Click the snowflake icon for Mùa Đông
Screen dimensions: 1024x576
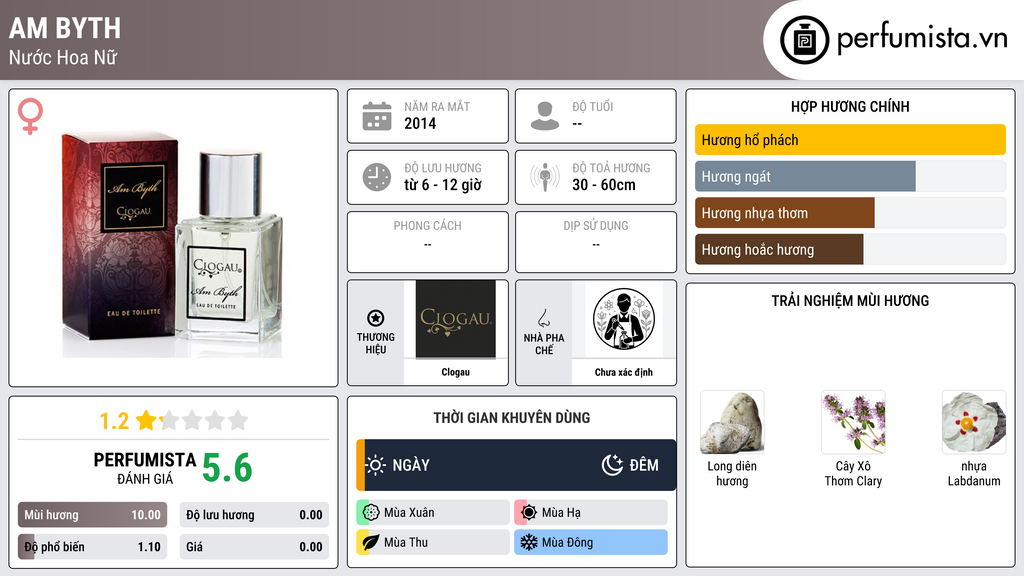(x=529, y=542)
